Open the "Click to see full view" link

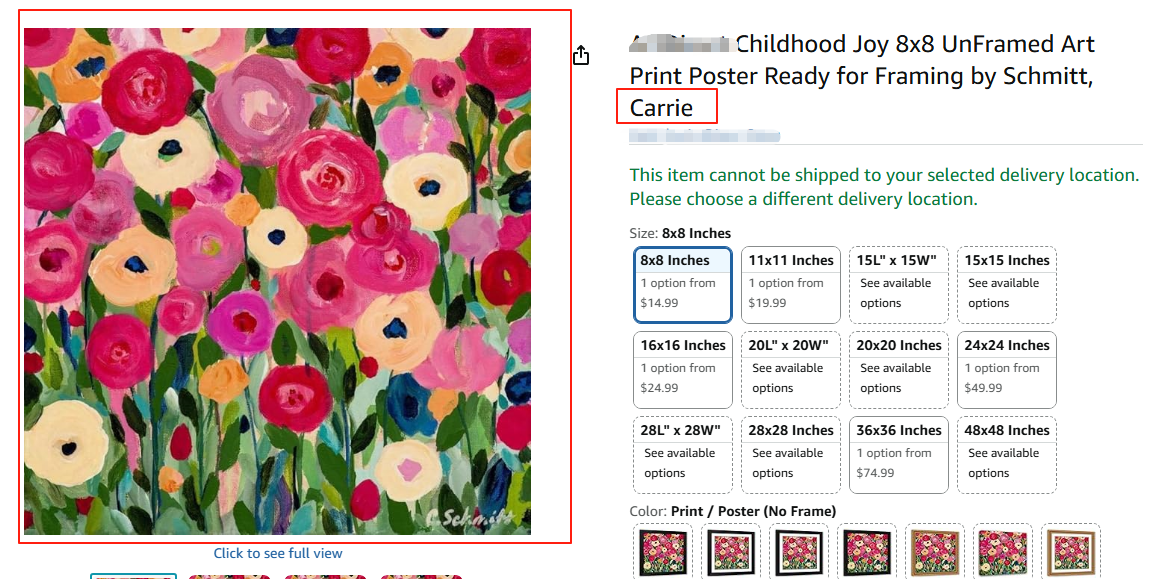pos(278,553)
